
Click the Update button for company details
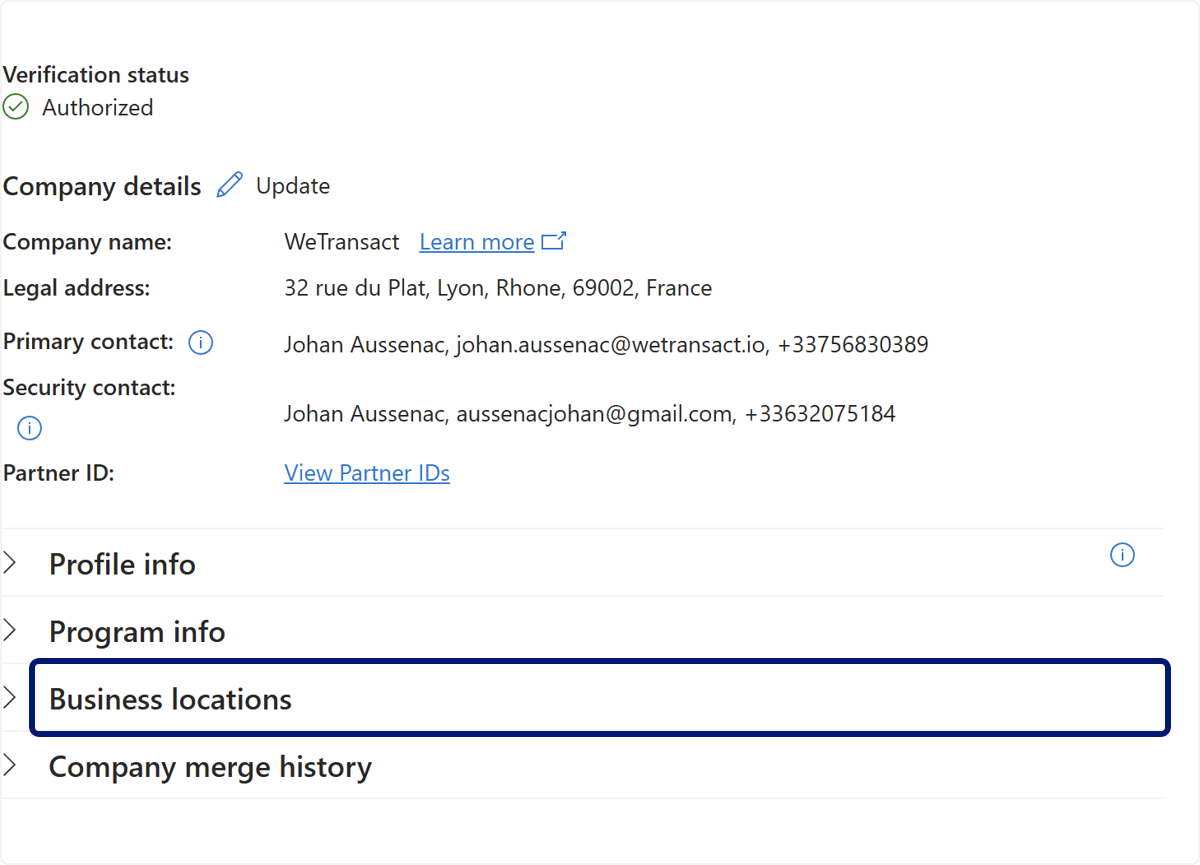point(293,186)
